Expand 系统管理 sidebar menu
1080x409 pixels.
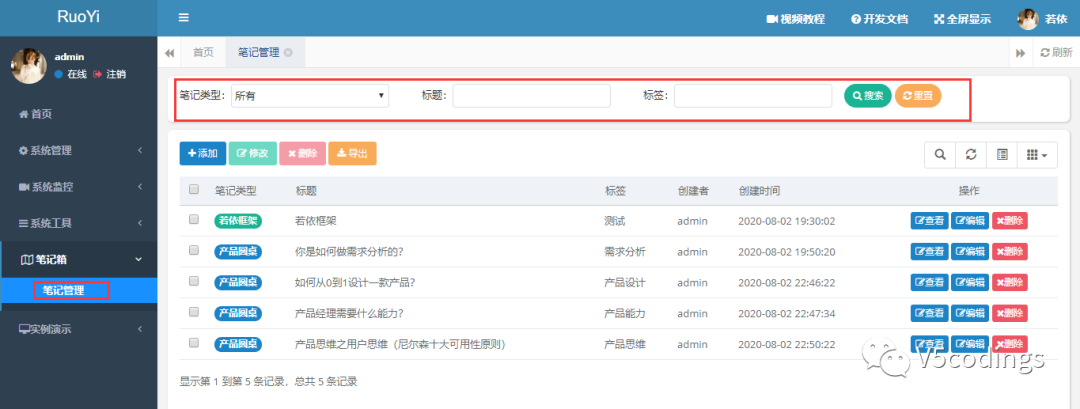79,150
